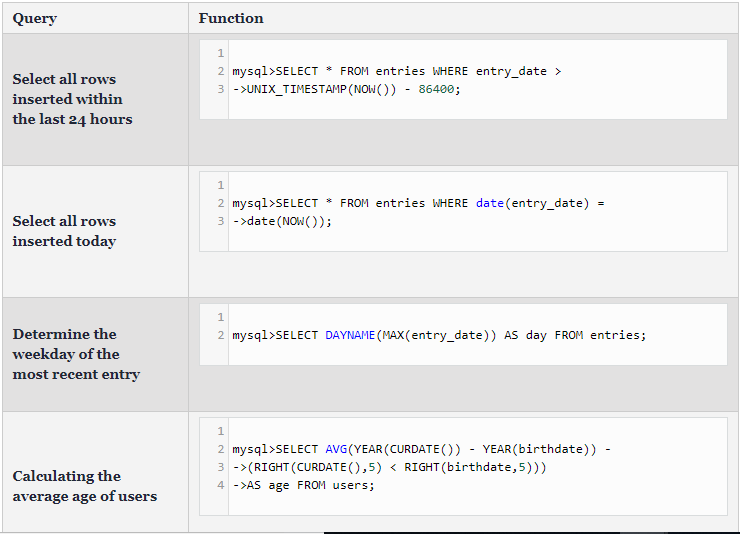Click the blue DAYNAME function keyword
Screen dimensions: 740x534
tap(350, 335)
